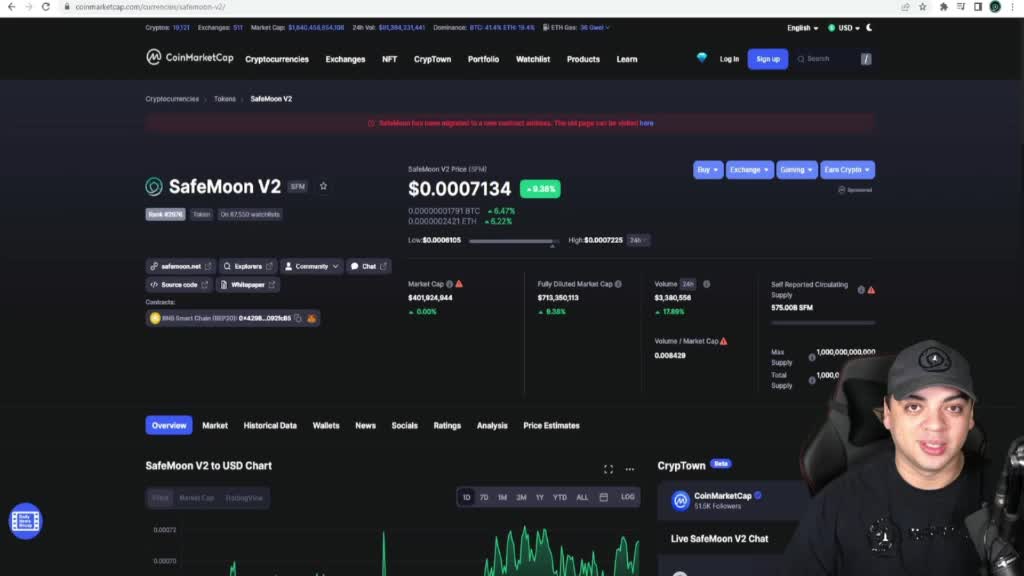Open chart calendar date picker

(603, 497)
